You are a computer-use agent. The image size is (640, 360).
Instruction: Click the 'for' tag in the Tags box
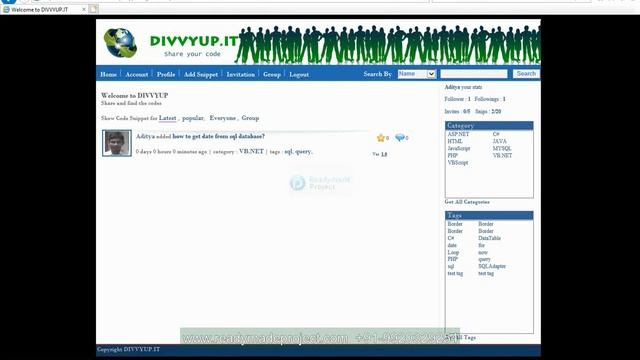pos(482,245)
